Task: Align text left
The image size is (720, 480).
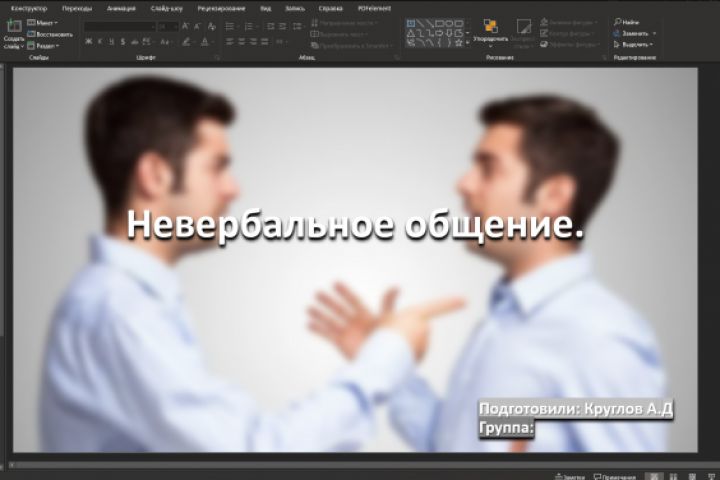Action: (230, 42)
